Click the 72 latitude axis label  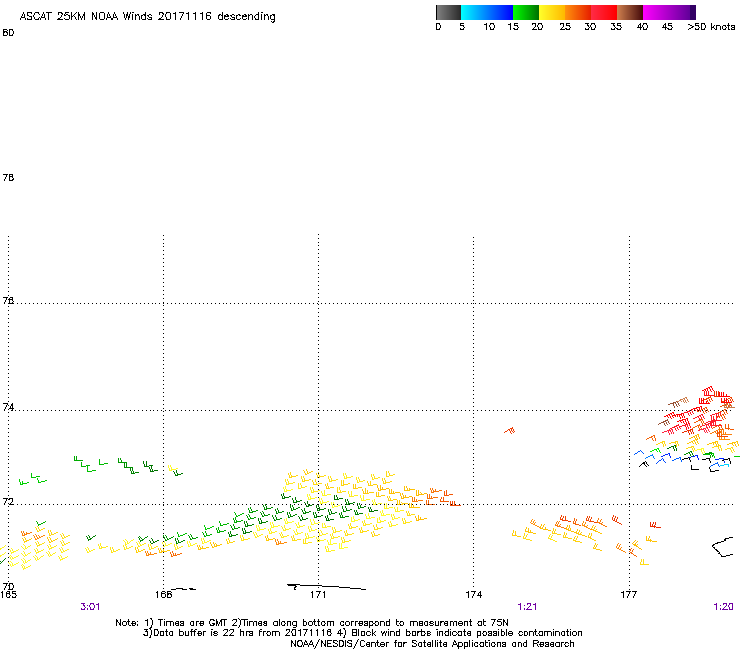click(x=8, y=501)
